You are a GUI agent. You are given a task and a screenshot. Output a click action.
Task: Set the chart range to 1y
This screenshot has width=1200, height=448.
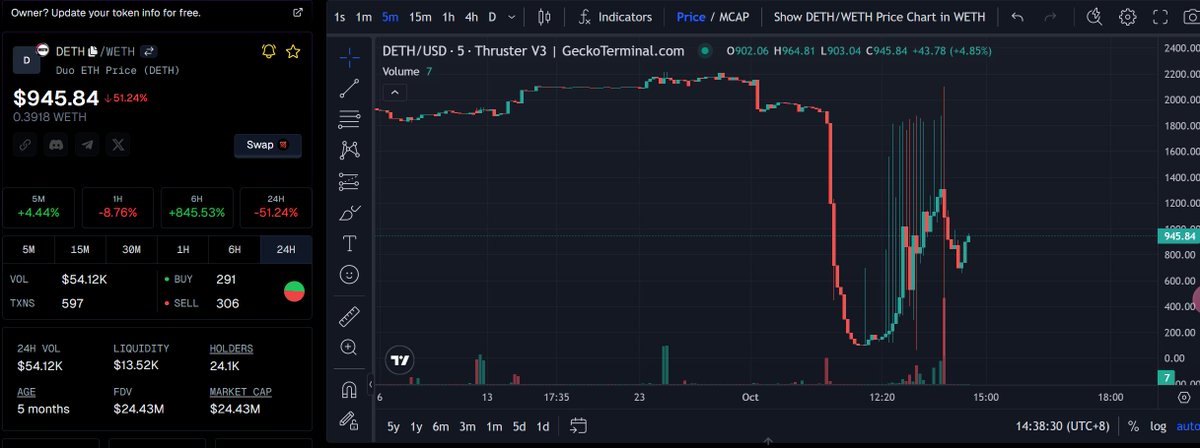click(x=416, y=427)
